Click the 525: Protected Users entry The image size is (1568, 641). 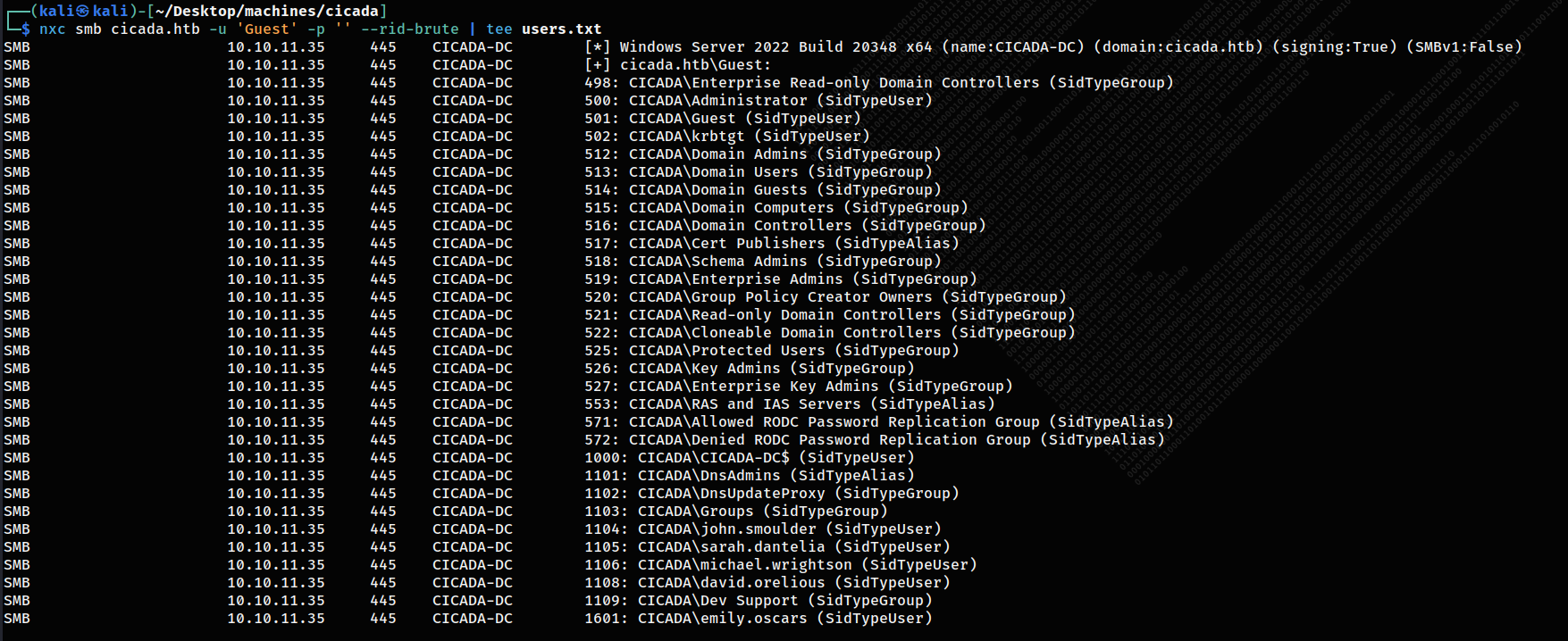point(772,350)
